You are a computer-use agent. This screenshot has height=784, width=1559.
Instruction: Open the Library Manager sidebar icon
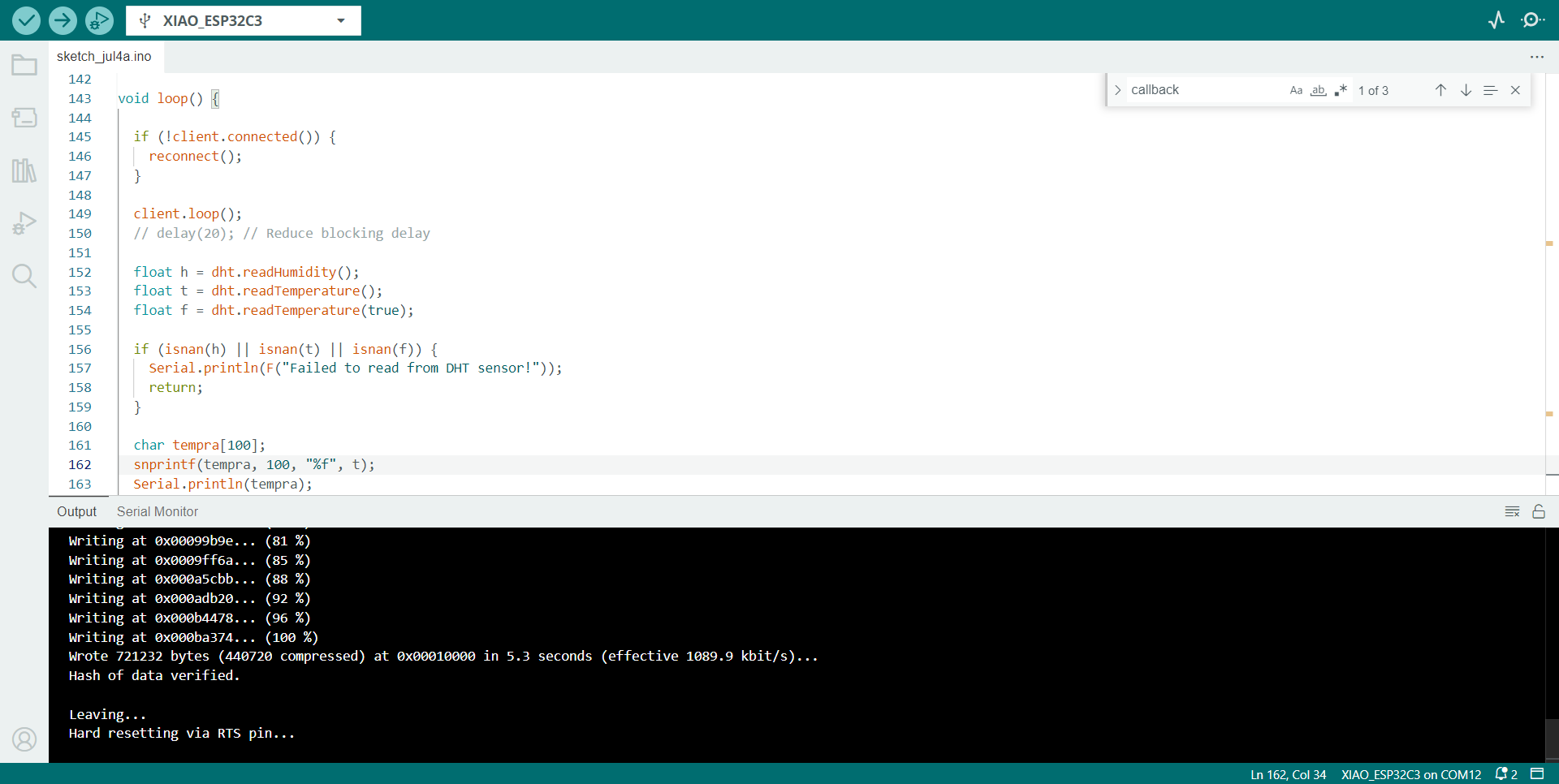pos(24,170)
